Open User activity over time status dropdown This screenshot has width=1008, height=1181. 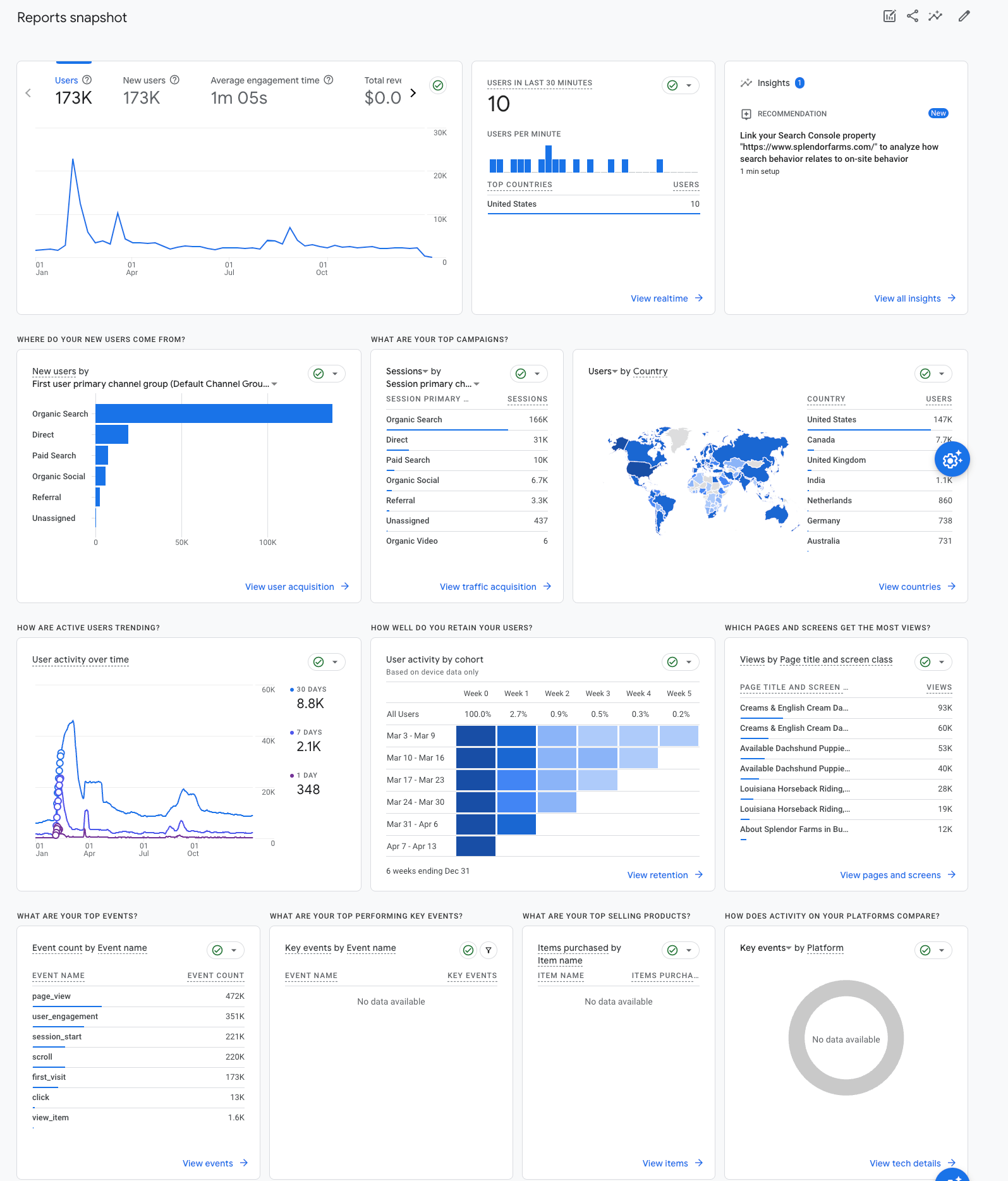click(327, 662)
